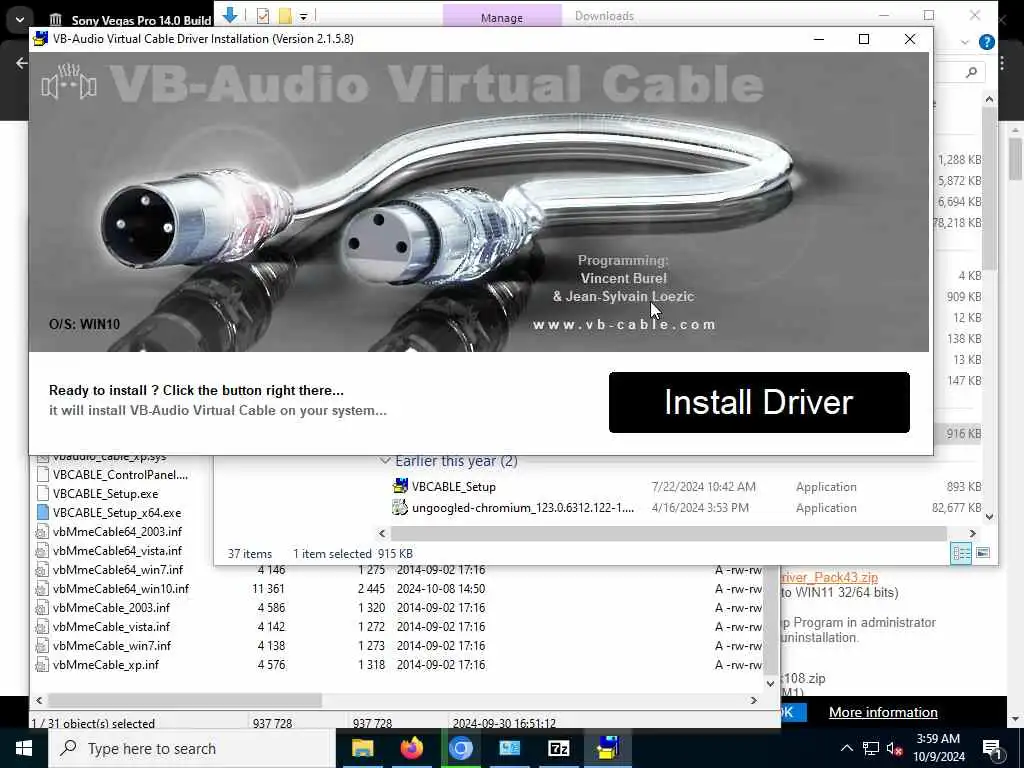Click the VBCABLE_Setup_x64.exe file icon

[x=42, y=513]
